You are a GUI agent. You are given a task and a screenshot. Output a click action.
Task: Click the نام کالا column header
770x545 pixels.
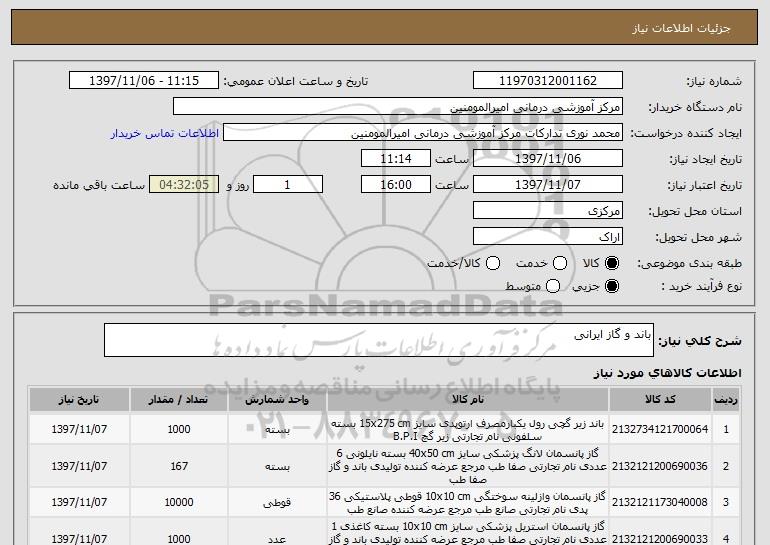coord(468,400)
